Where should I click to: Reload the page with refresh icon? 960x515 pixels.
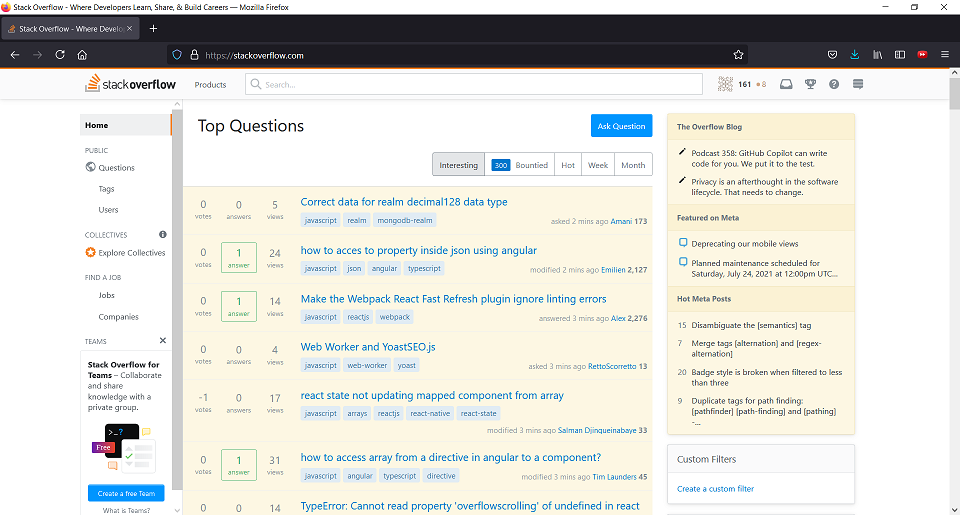pos(60,55)
